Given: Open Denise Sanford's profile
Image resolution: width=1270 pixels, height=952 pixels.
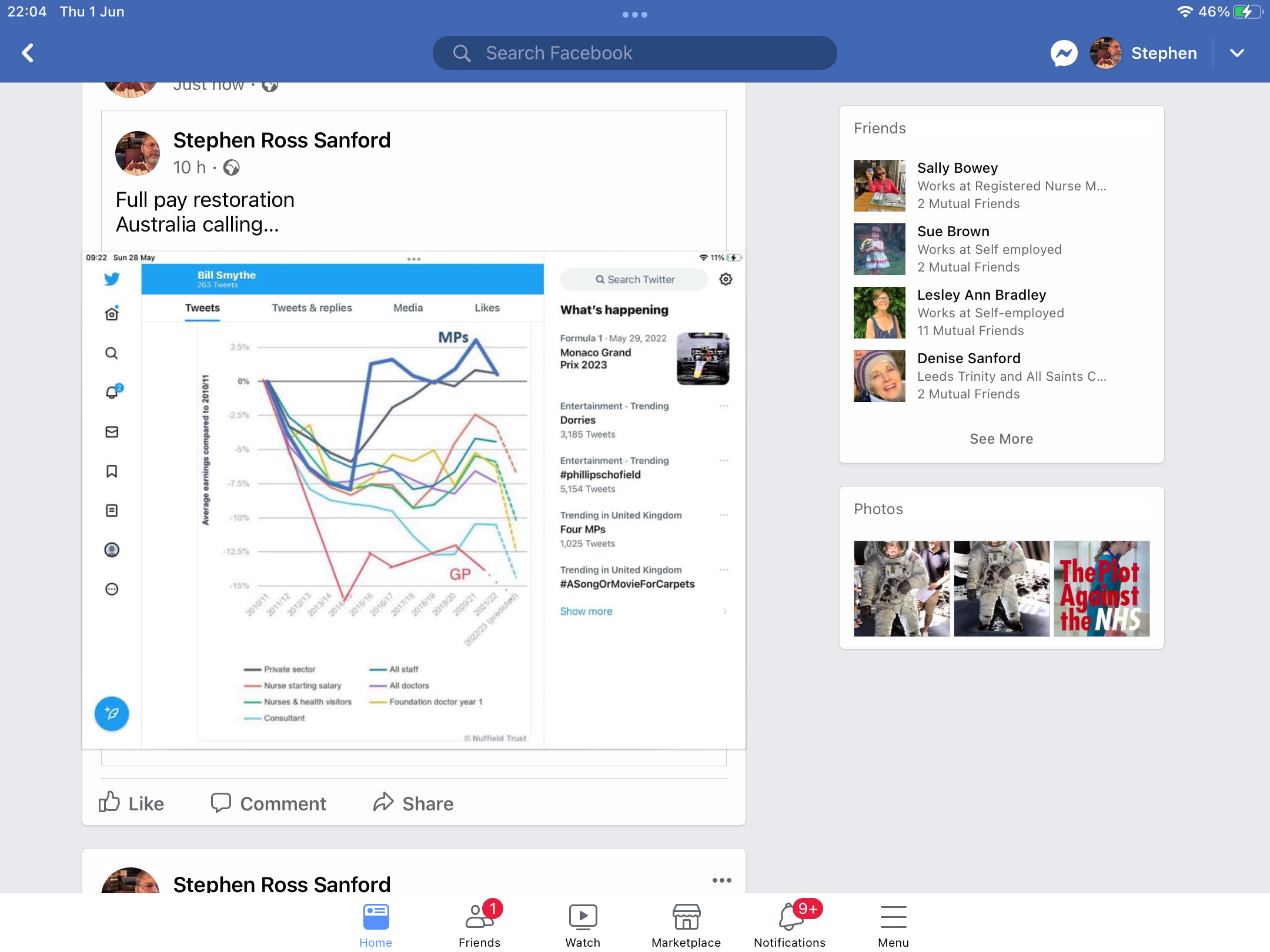Looking at the screenshot, I should pos(968,358).
